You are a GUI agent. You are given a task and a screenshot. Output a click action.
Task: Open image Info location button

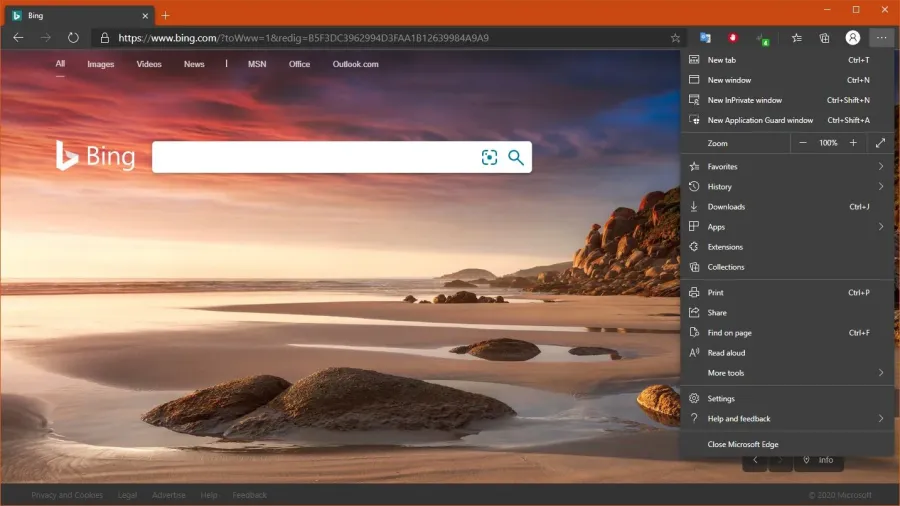818,461
